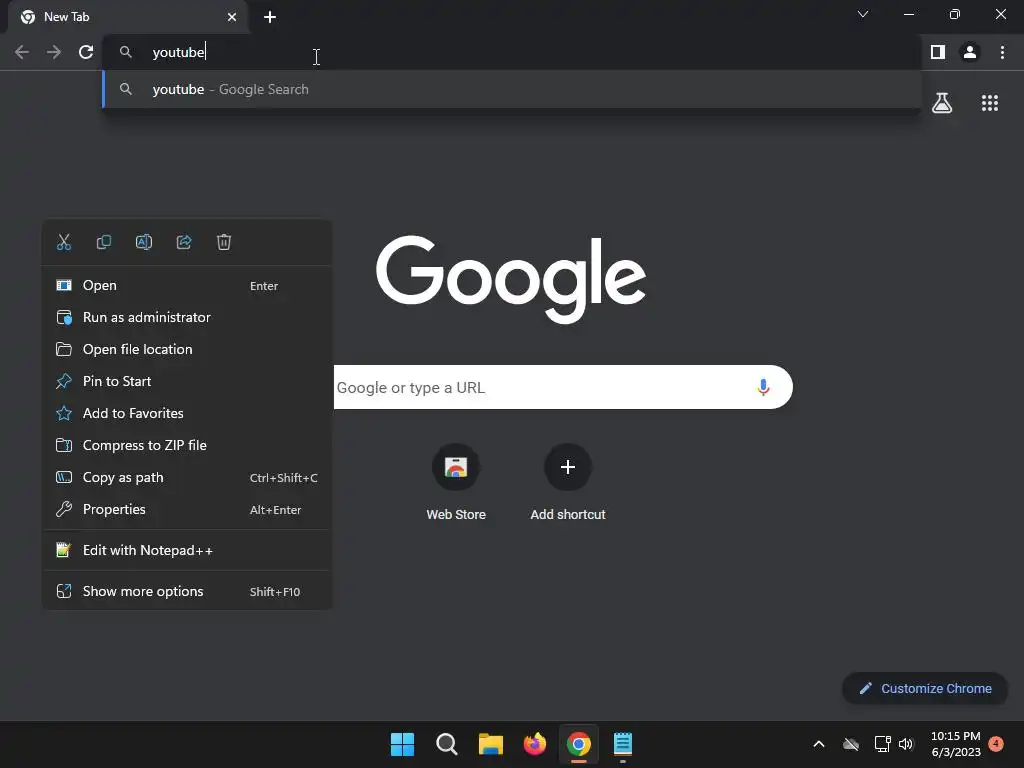Click the OneDrive cloud tray icon
This screenshot has height=768, width=1024.
850,744
